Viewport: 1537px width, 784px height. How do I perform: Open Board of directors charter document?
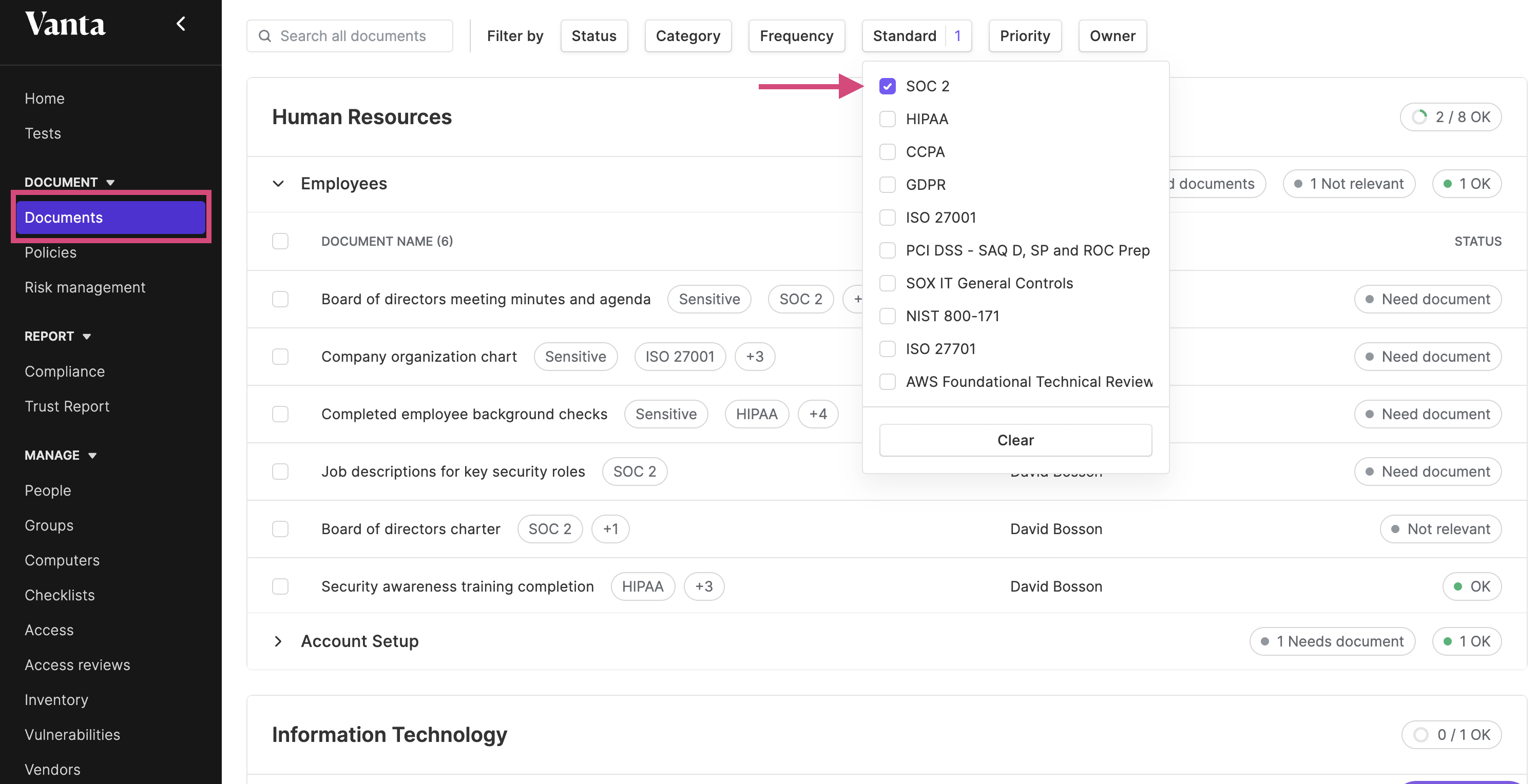[x=411, y=529]
